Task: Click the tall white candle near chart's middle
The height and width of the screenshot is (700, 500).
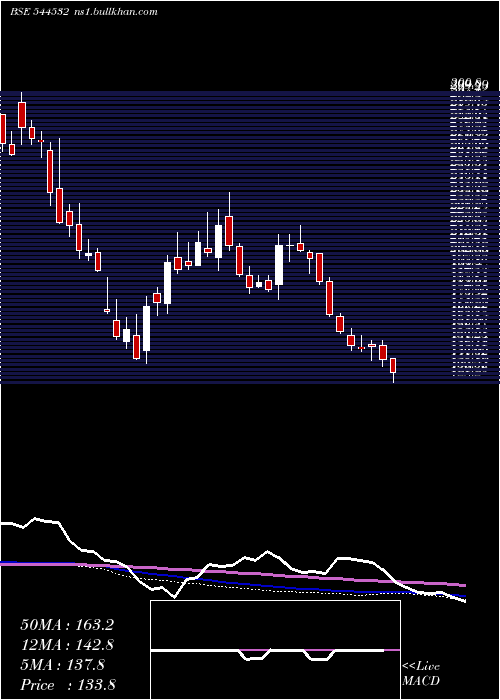Action: pyautogui.click(x=279, y=266)
